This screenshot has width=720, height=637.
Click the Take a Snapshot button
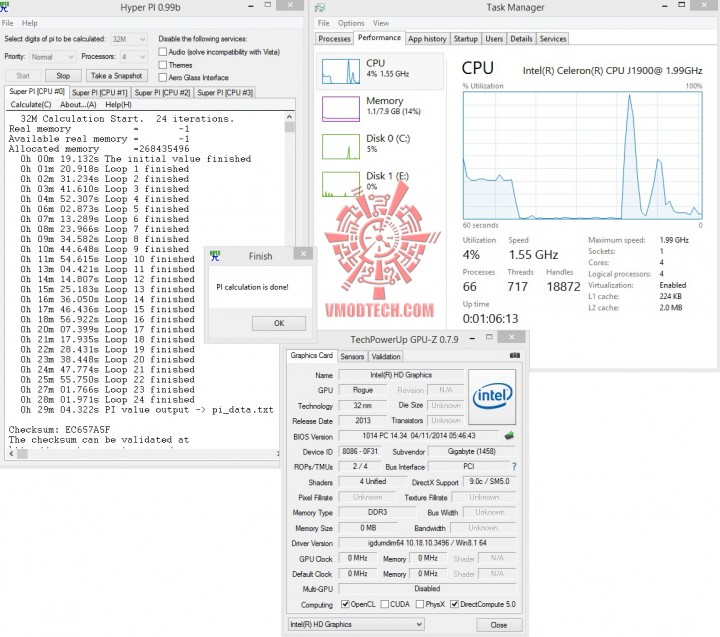[x=117, y=76]
